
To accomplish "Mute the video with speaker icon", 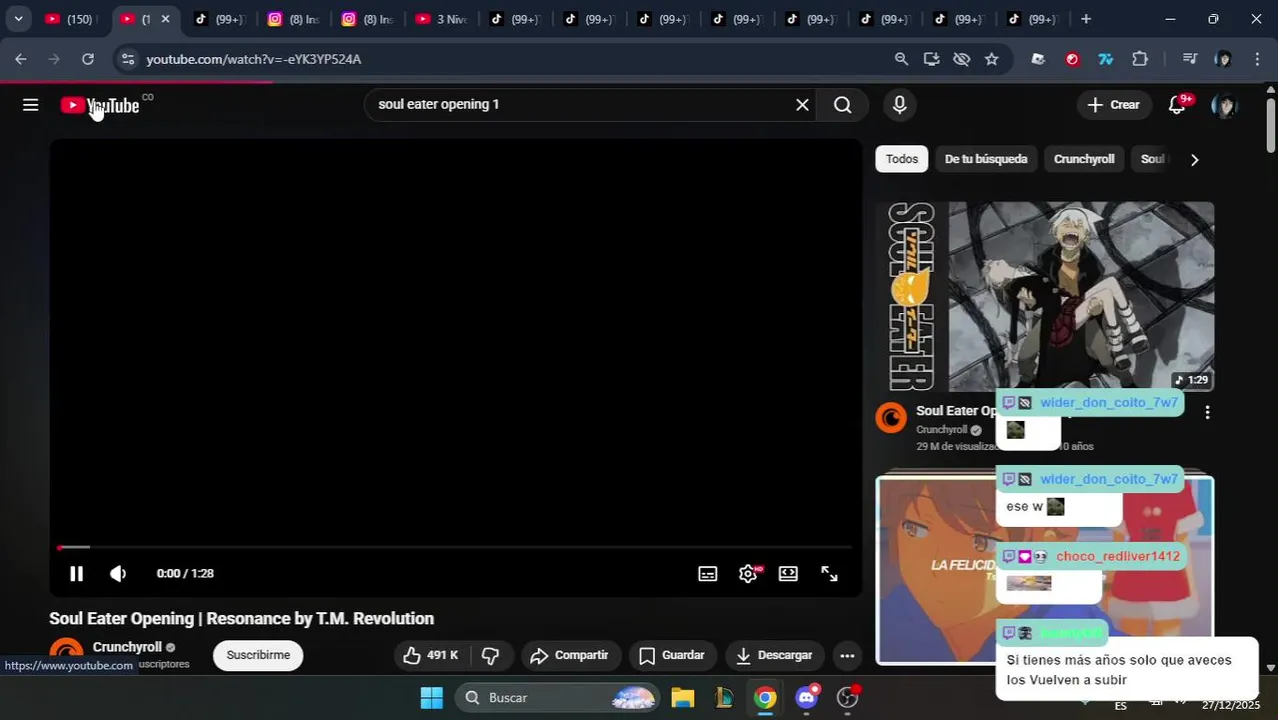I will pyautogui.click(x=118, y=574).
